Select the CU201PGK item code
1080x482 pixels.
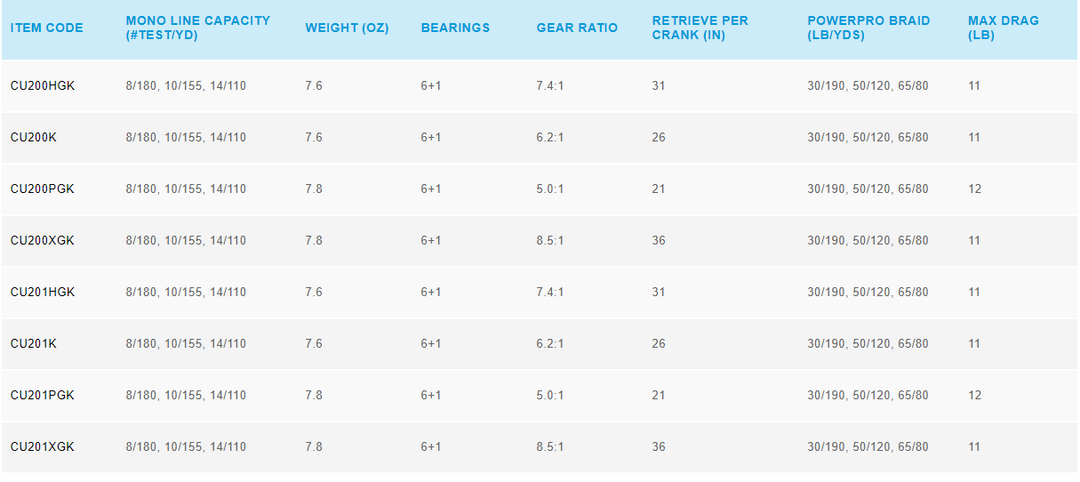pos(43,395)
